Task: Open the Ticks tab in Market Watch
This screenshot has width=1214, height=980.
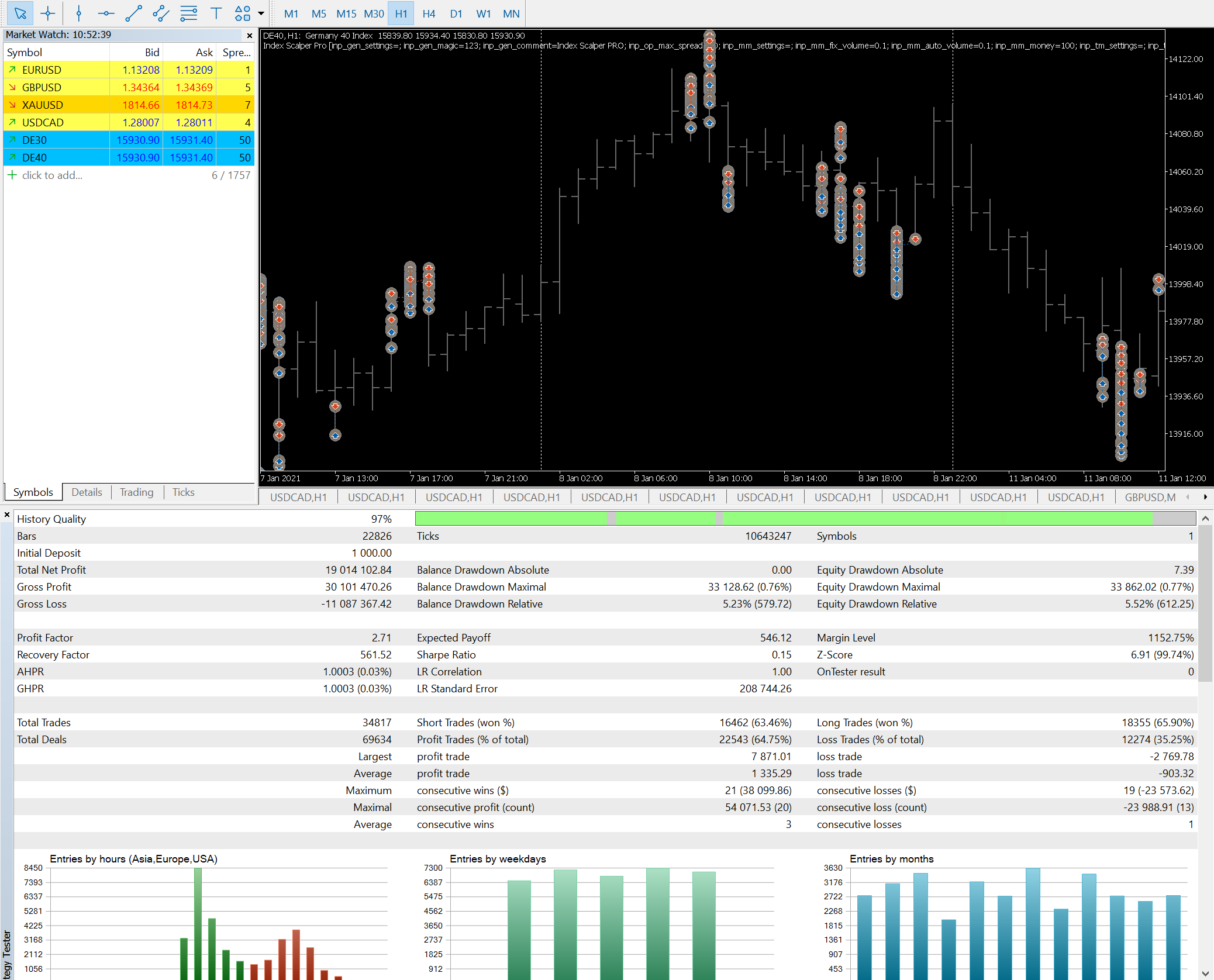Action: (x=183, y=492)
